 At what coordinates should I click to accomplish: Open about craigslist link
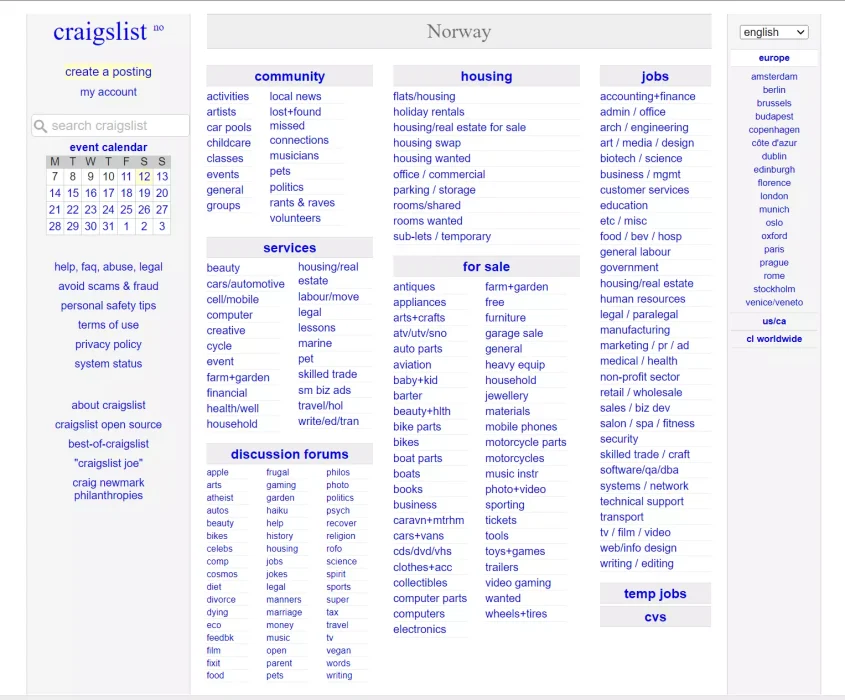(x=108, y=405)
